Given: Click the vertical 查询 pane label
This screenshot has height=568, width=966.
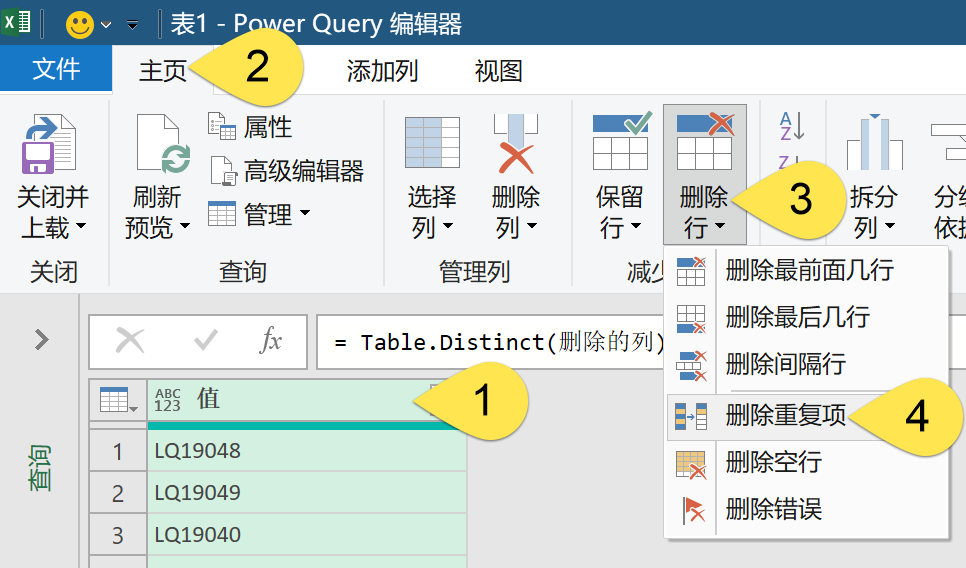Looking at the screenshot, I should click(39, 468).
